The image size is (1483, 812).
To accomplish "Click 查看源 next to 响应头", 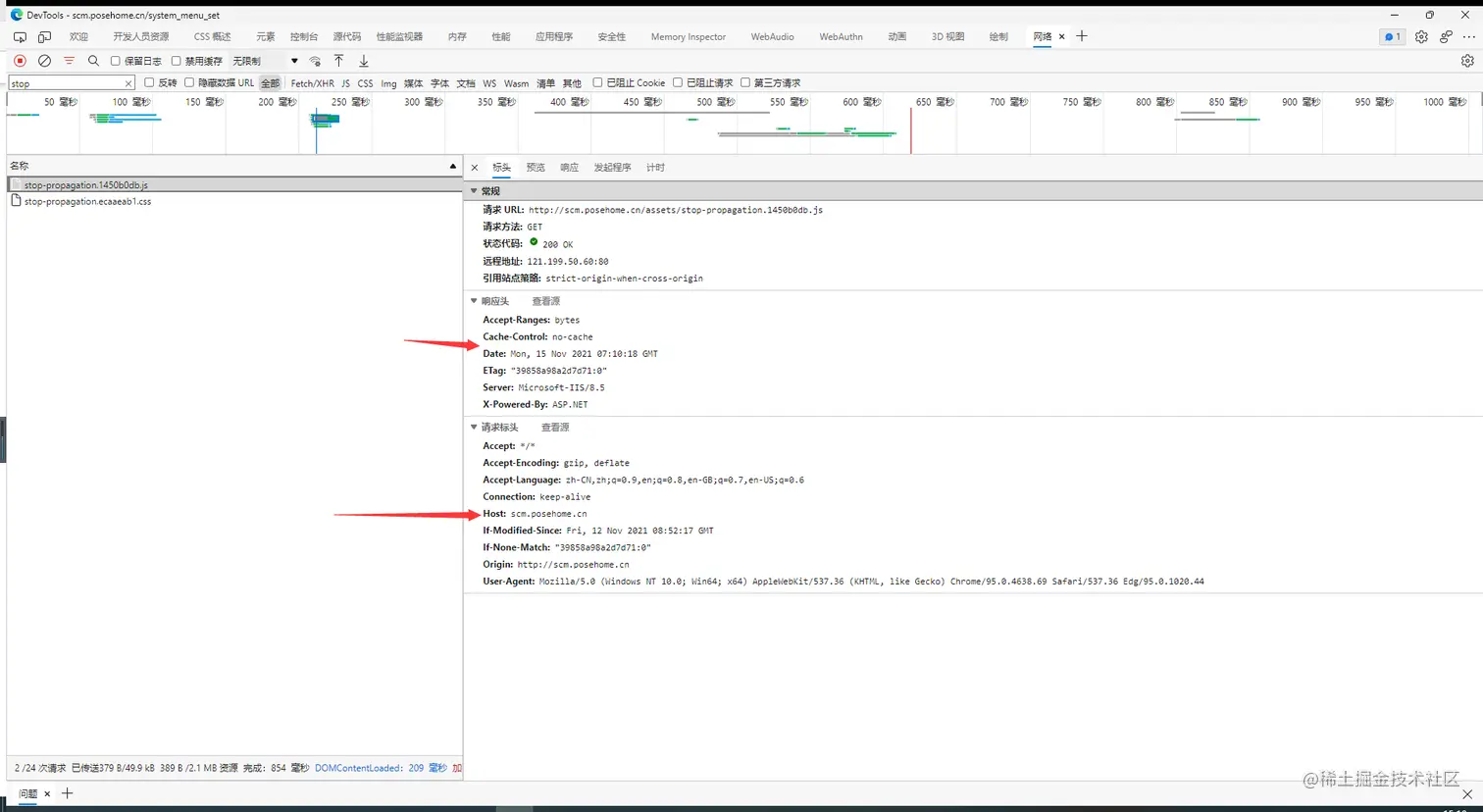I will [x=545, y=301].
